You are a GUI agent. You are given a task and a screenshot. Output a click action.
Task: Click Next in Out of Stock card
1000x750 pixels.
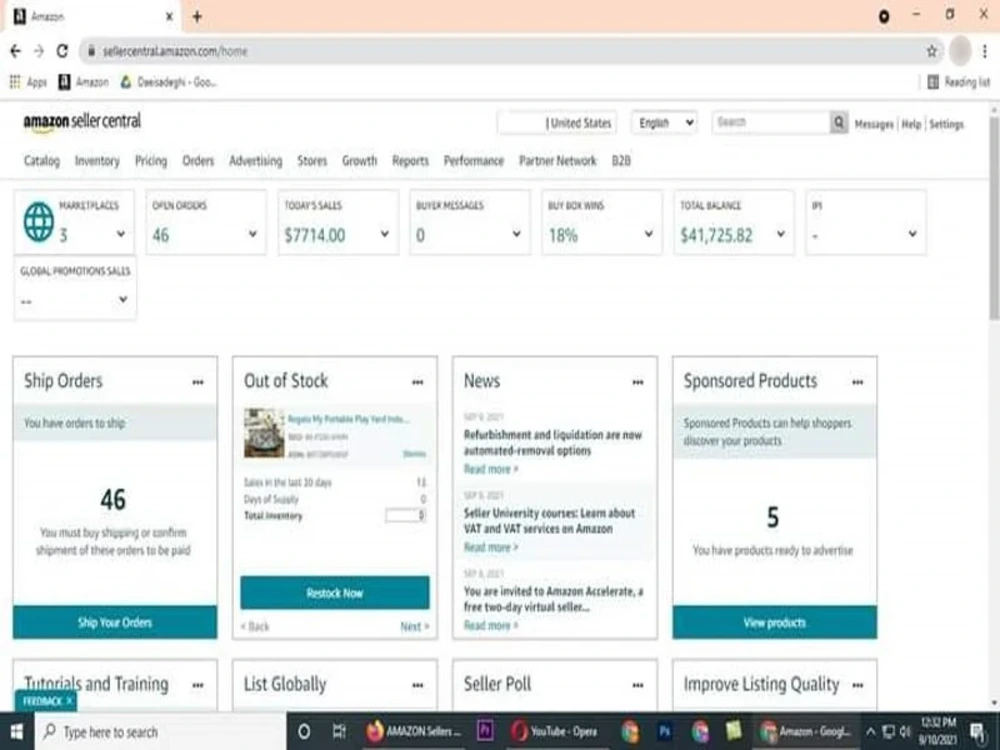point(415,627)
